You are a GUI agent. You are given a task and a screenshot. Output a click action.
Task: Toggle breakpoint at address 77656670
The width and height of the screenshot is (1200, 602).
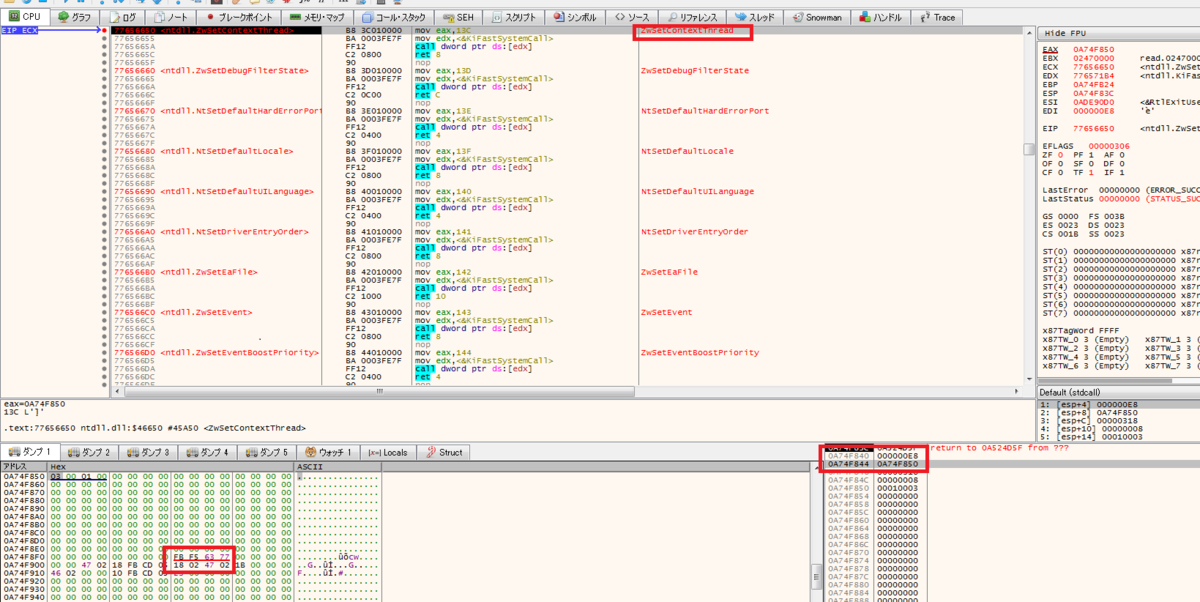(104, 111)
